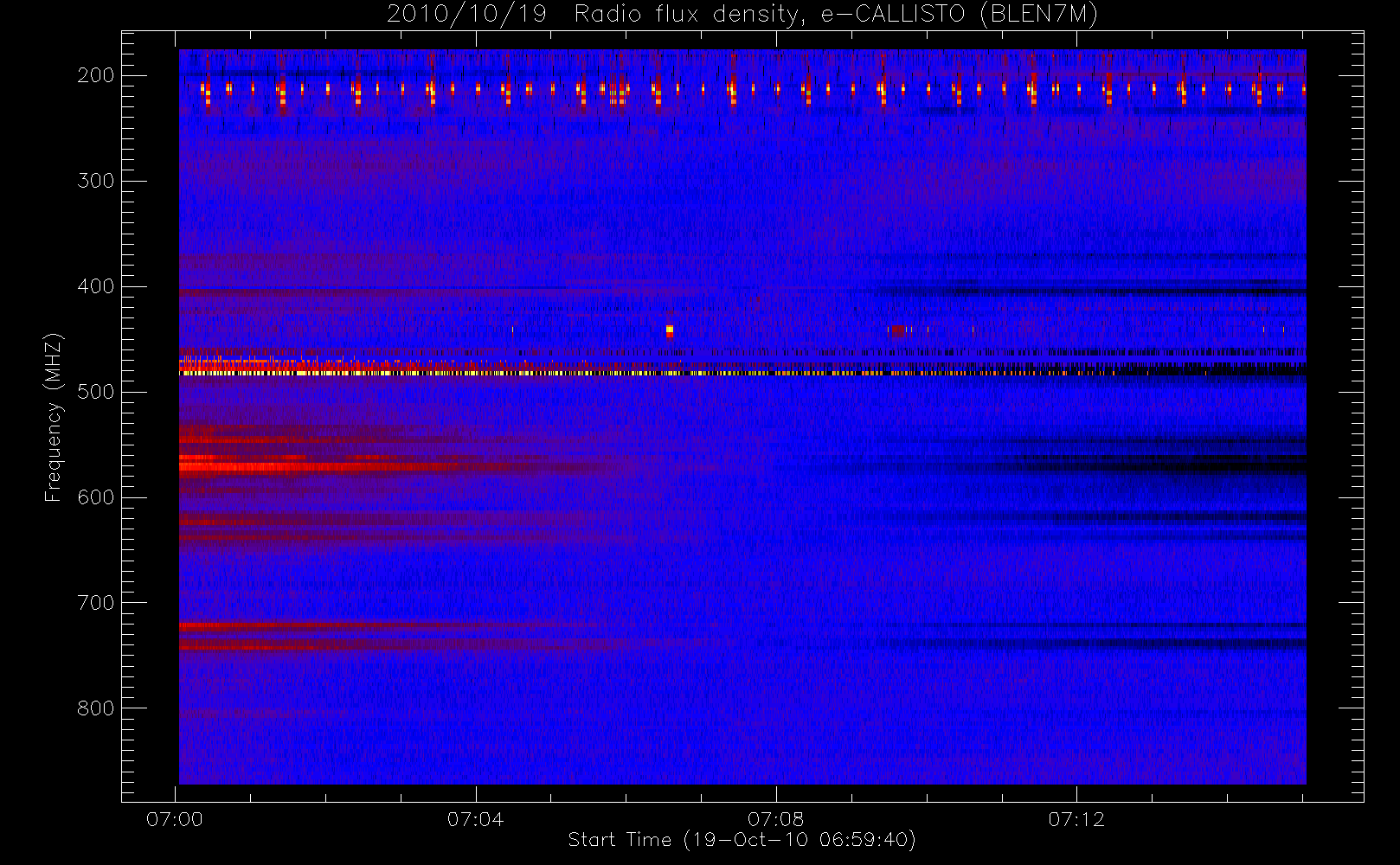Click the 07:00 time tick label

click(x=175, y=819)
